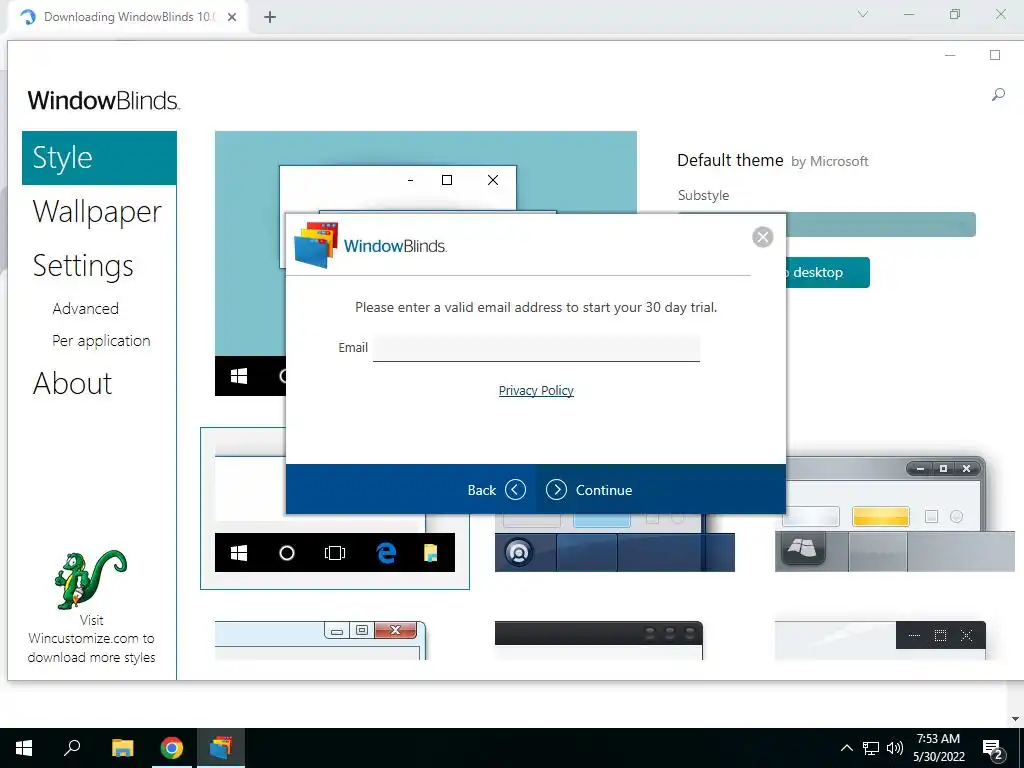Show hidden system tray icons
1024x768 pixels.
pos(846,748)
